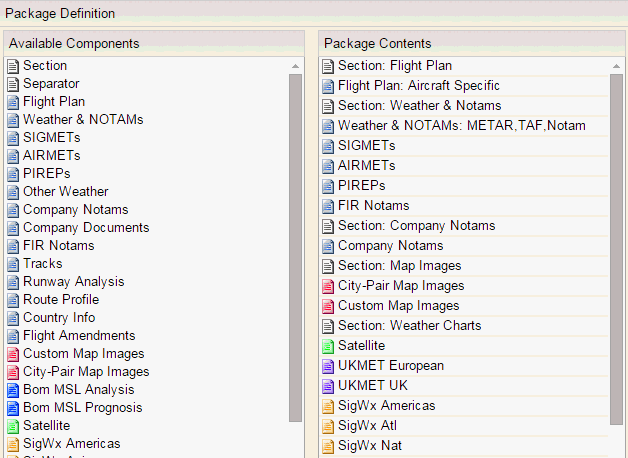Click orange SigWx Americas icon in Available Components
This screenshot has height=458, width=628.
click(13, 444)
